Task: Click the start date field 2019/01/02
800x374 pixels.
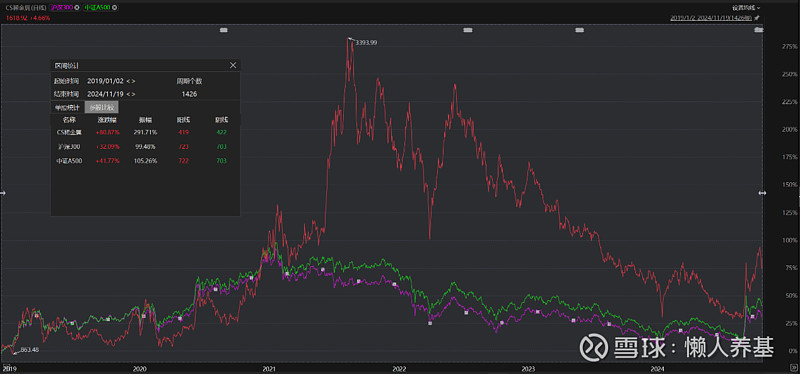Action: (x=106, y=81)
